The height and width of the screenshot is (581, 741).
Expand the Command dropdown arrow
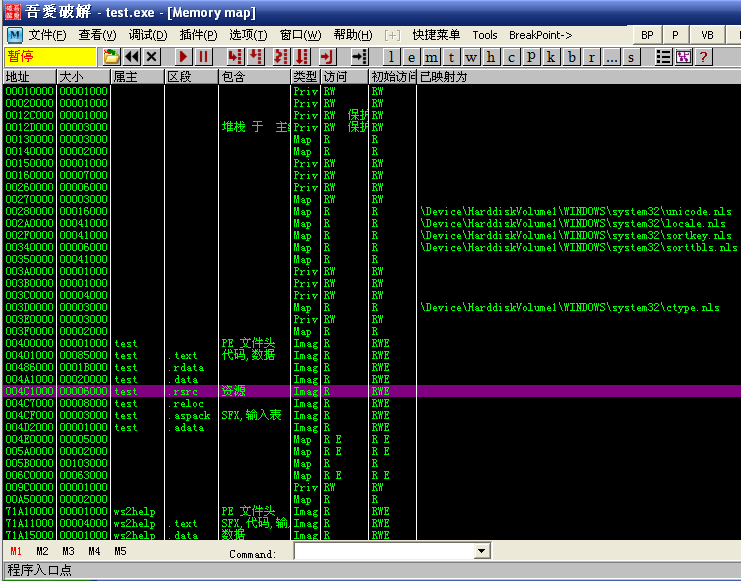pos(481,551)
